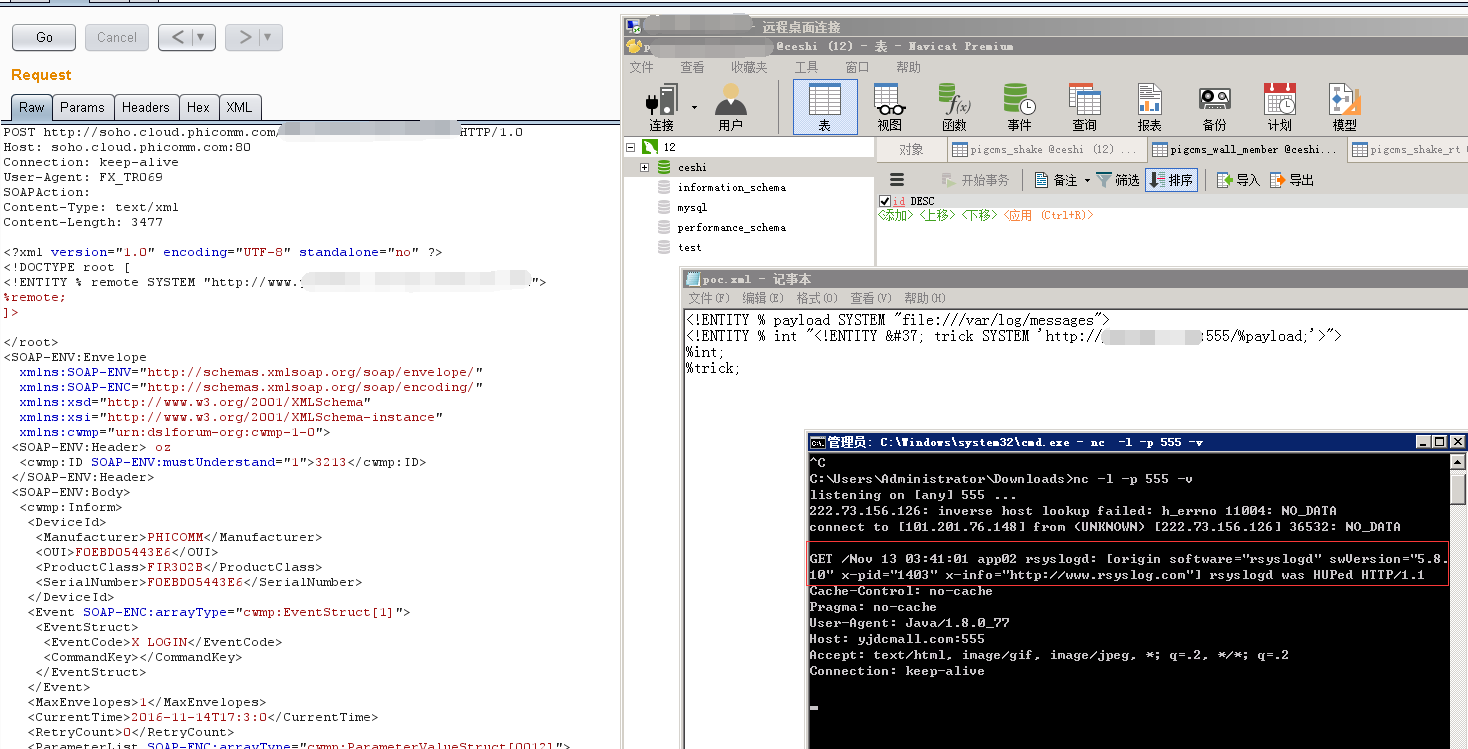Open Notepad 编辑(E) menu
1468x749 pixels.
763,298
